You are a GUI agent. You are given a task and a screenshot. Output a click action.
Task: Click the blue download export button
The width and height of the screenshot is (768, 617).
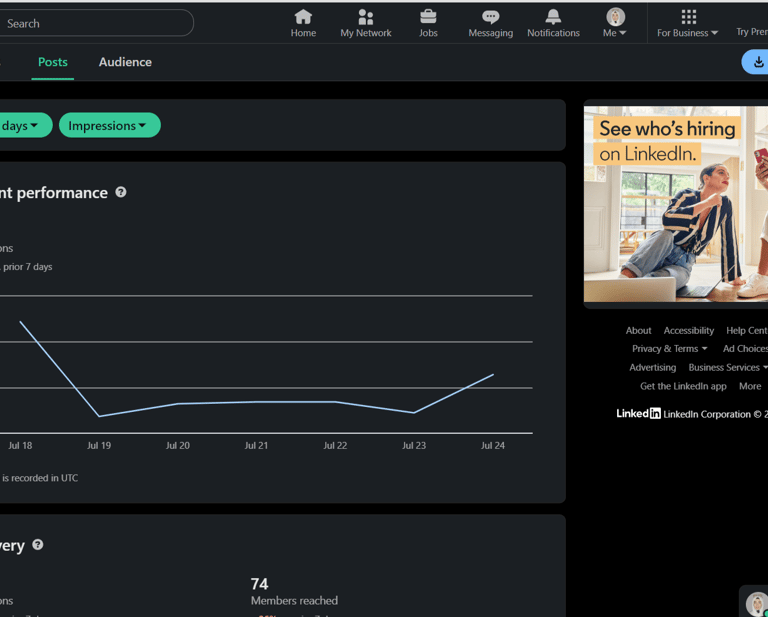pos(756,62)
